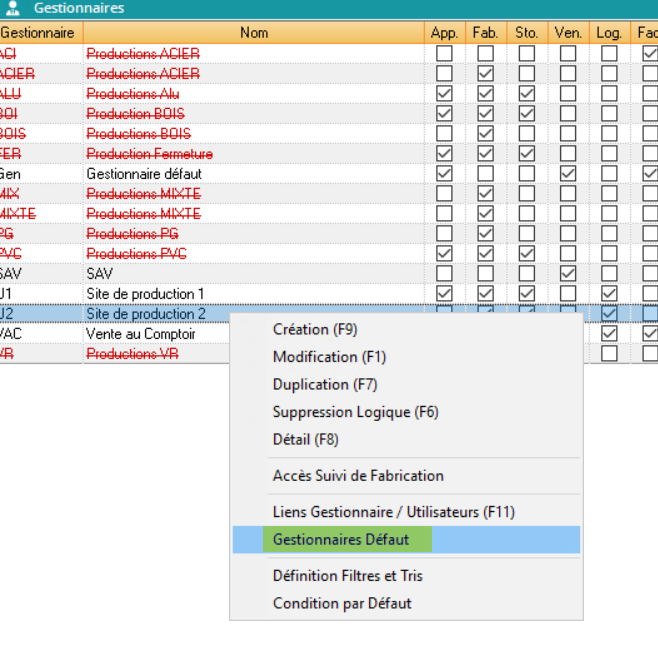Uncheck Sto. checkbox for Production Alu
658x645 pixels.
527,94
